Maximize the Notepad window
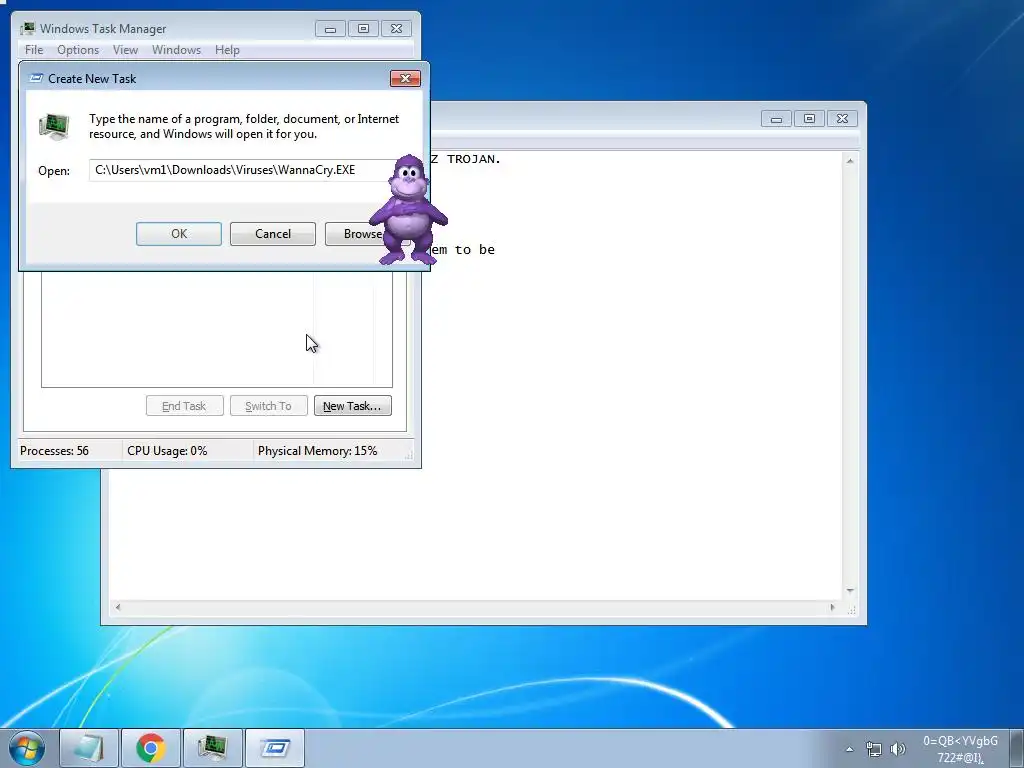Viewport: 1024px width, 768px height. click(810, 119)
